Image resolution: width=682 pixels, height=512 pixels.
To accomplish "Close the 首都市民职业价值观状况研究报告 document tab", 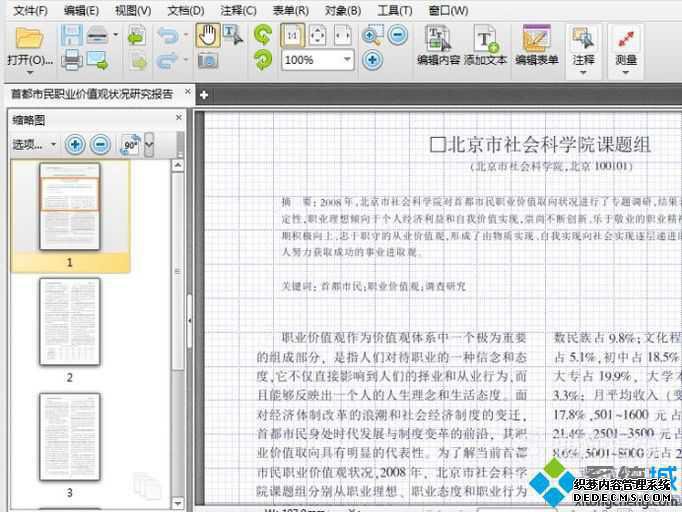I will pos(187,92).
